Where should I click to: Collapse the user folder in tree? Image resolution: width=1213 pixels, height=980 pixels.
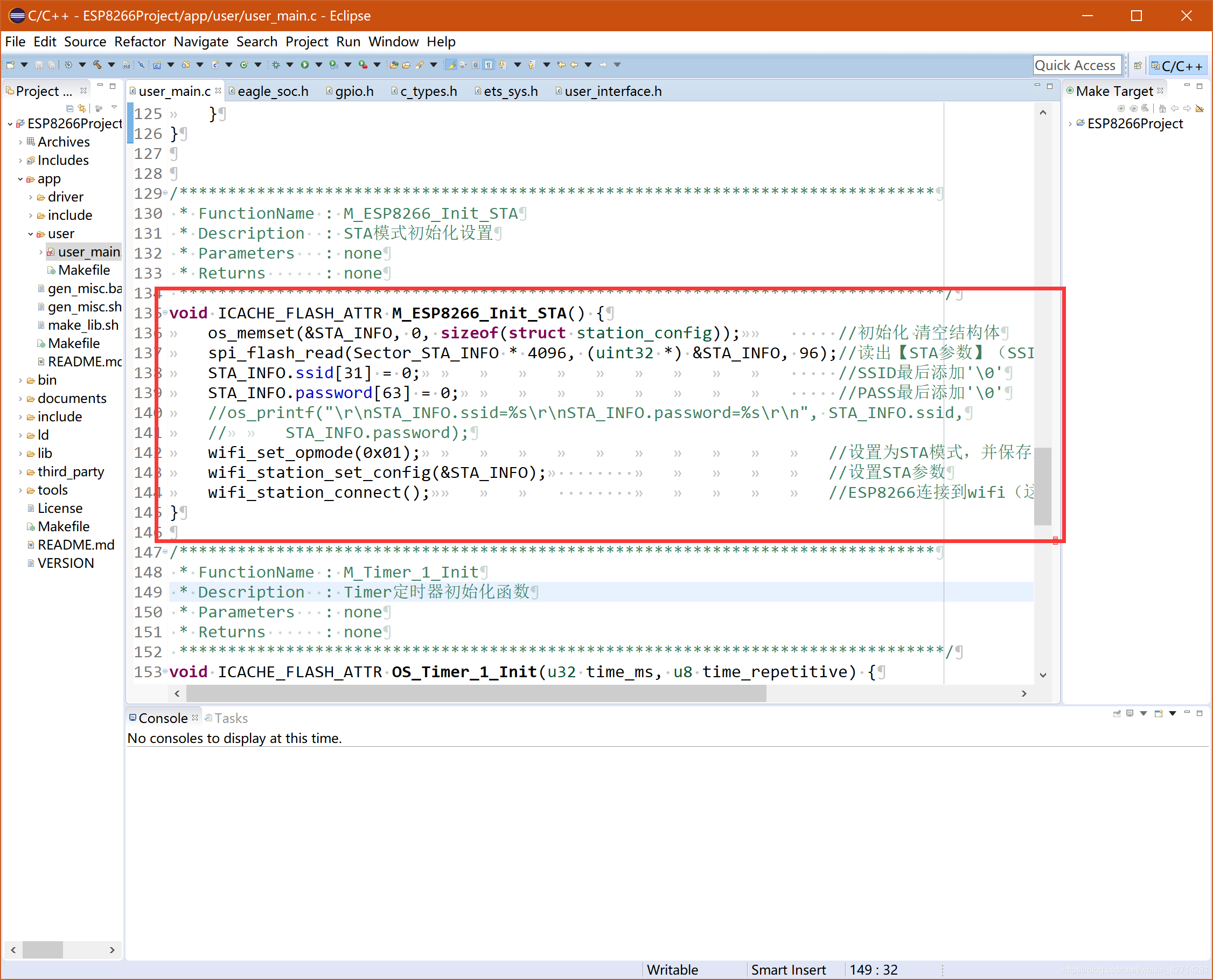(x=31, y=234)
